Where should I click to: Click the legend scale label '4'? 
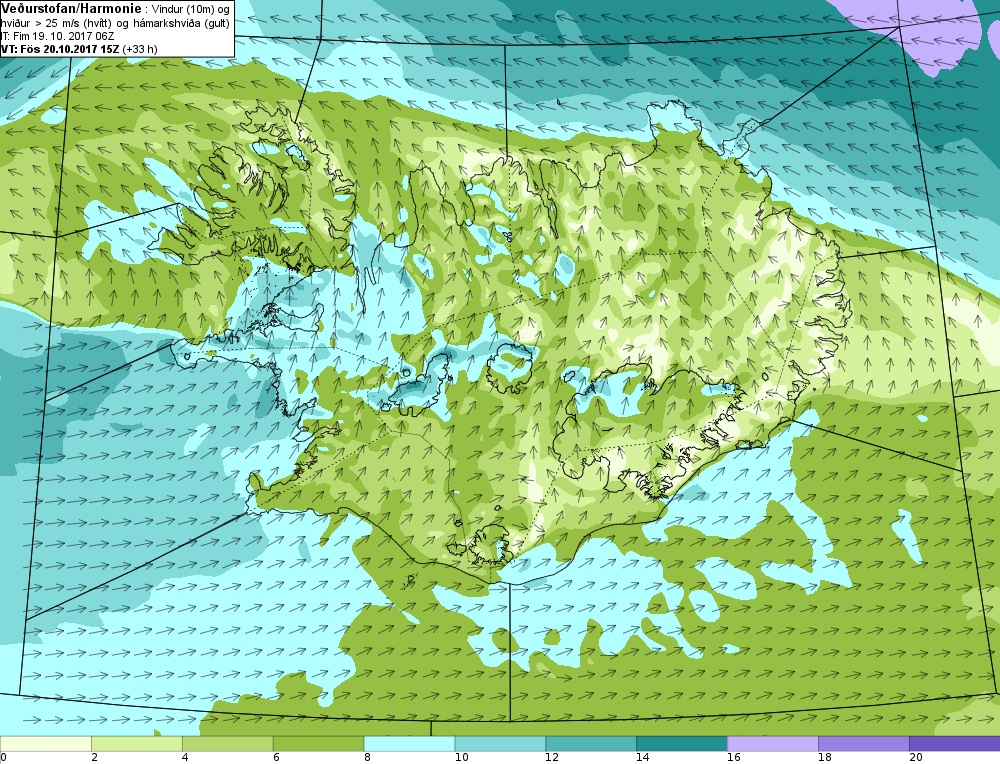click(186, 758)
